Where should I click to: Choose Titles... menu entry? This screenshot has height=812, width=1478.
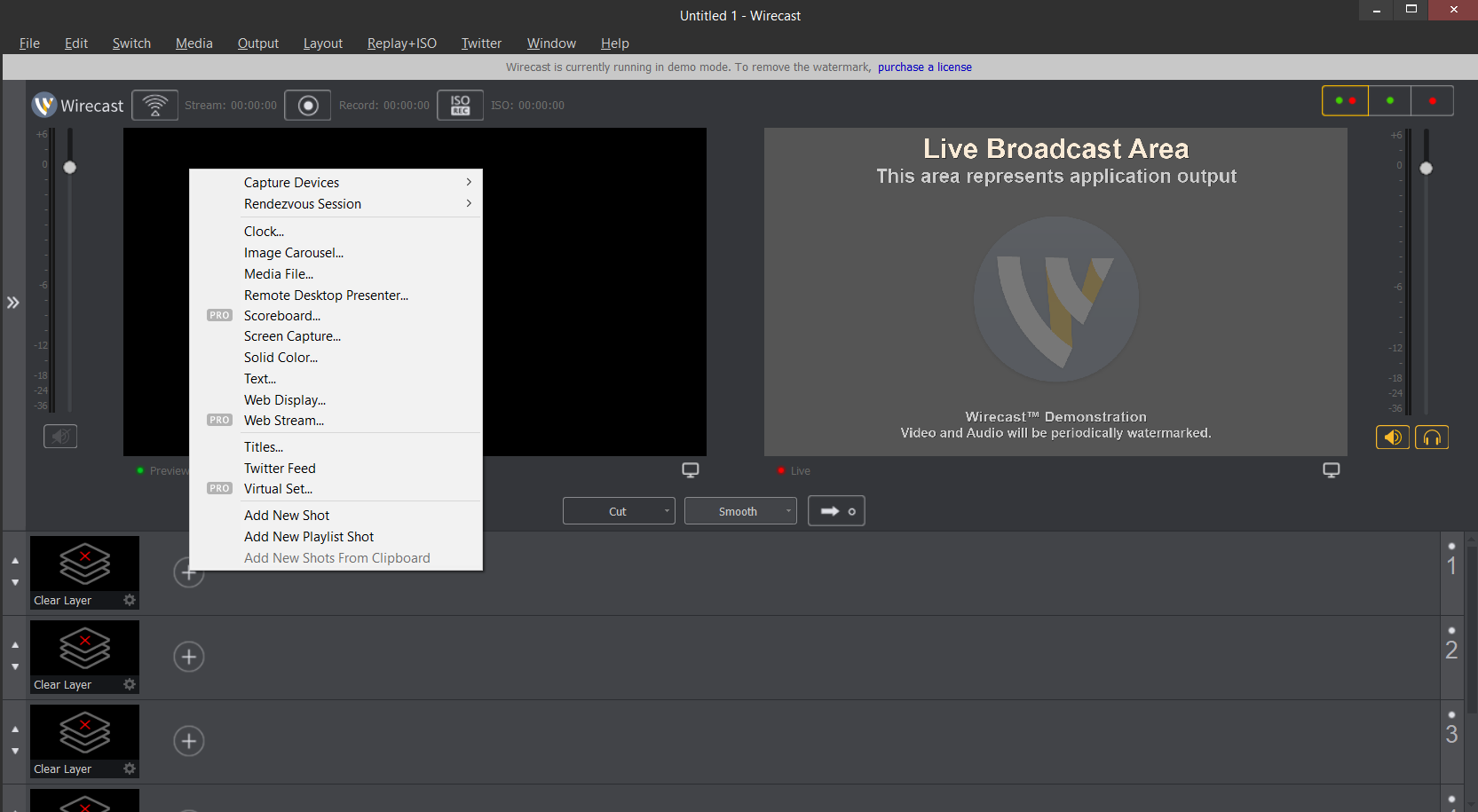336,446
